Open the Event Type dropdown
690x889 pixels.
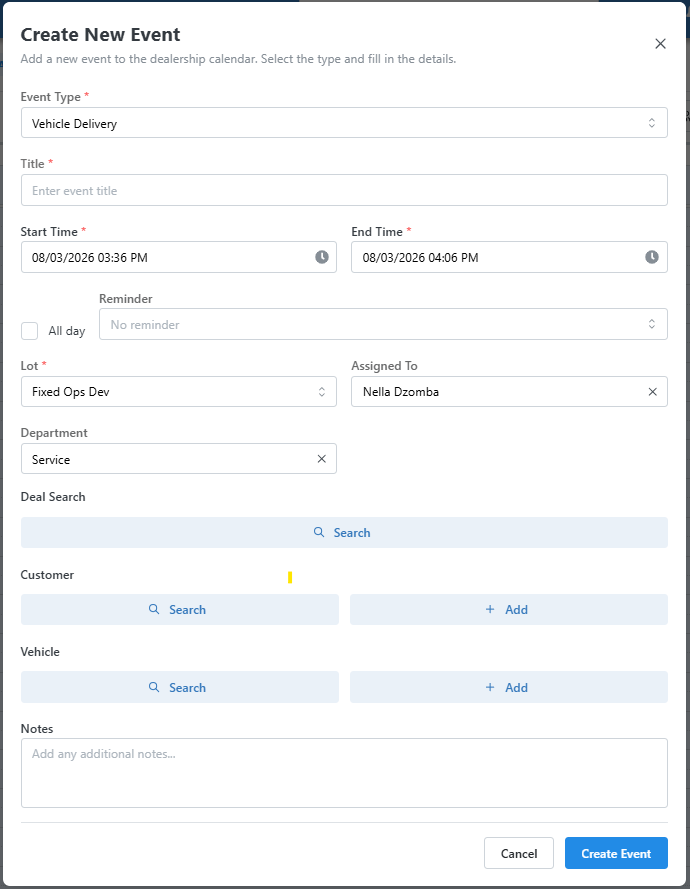(344, 123)
